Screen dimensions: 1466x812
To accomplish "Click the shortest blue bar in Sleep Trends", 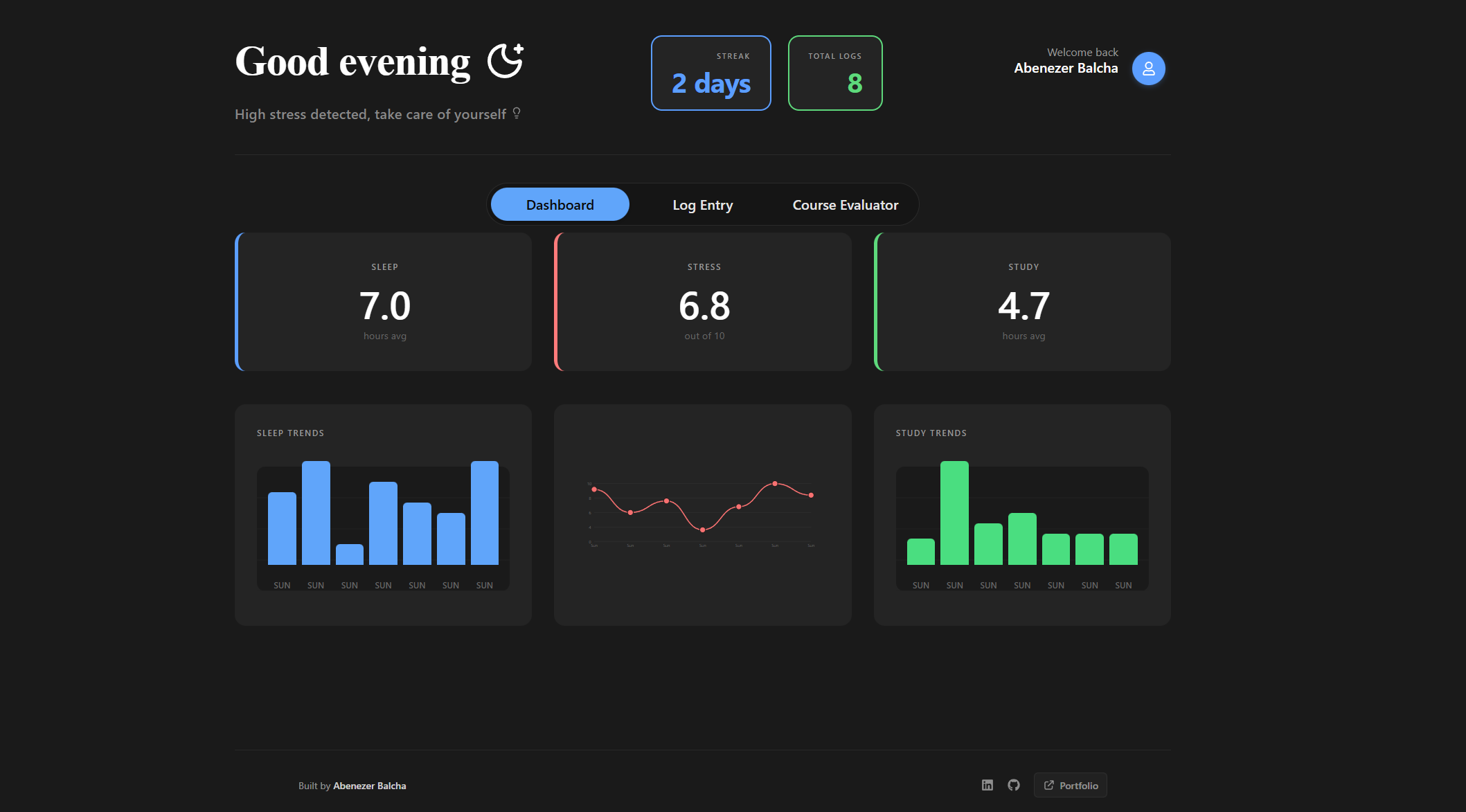I will click(x=350, y=554).
